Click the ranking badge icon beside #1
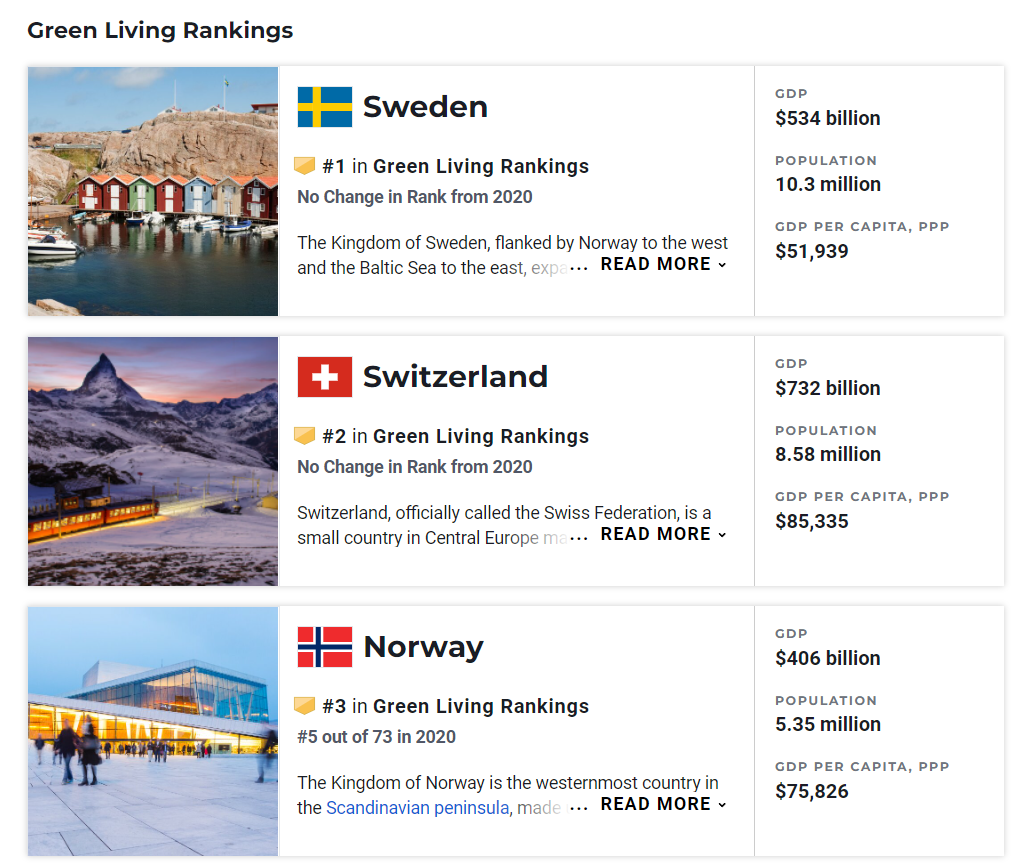Screen dimensions: 1017x867 305,166
